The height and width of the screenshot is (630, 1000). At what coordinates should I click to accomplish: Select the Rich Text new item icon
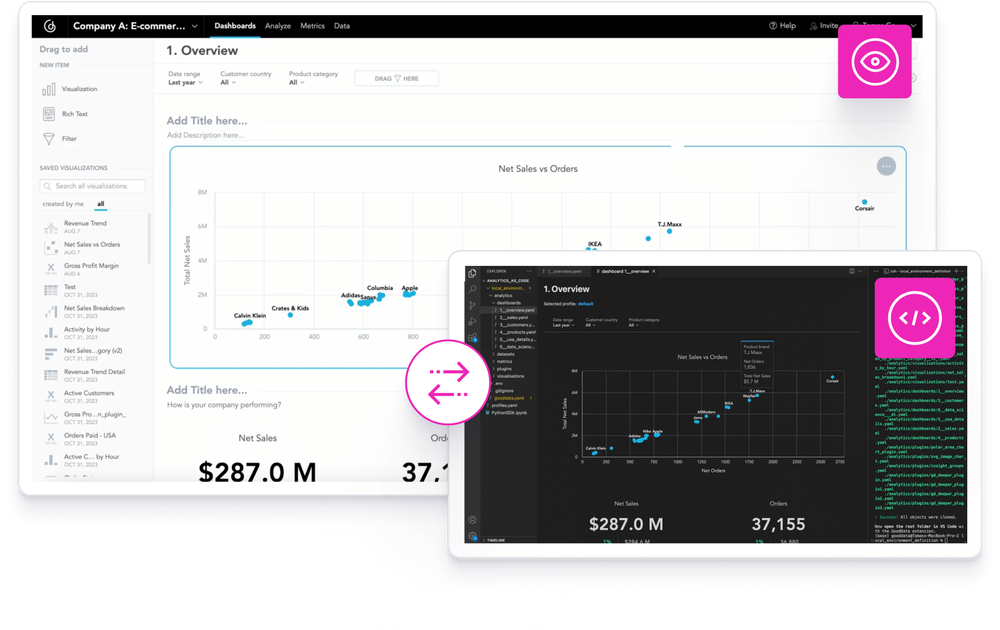point(49,114)
